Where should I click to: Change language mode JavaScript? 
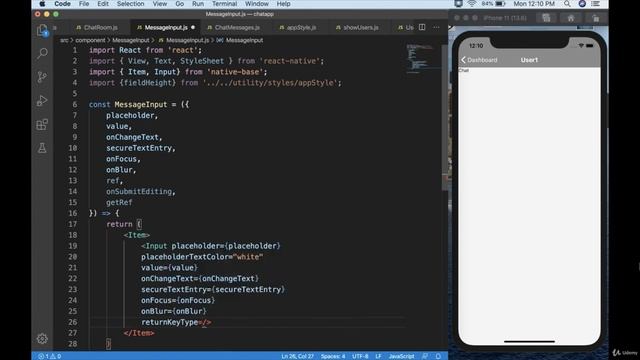401,356
